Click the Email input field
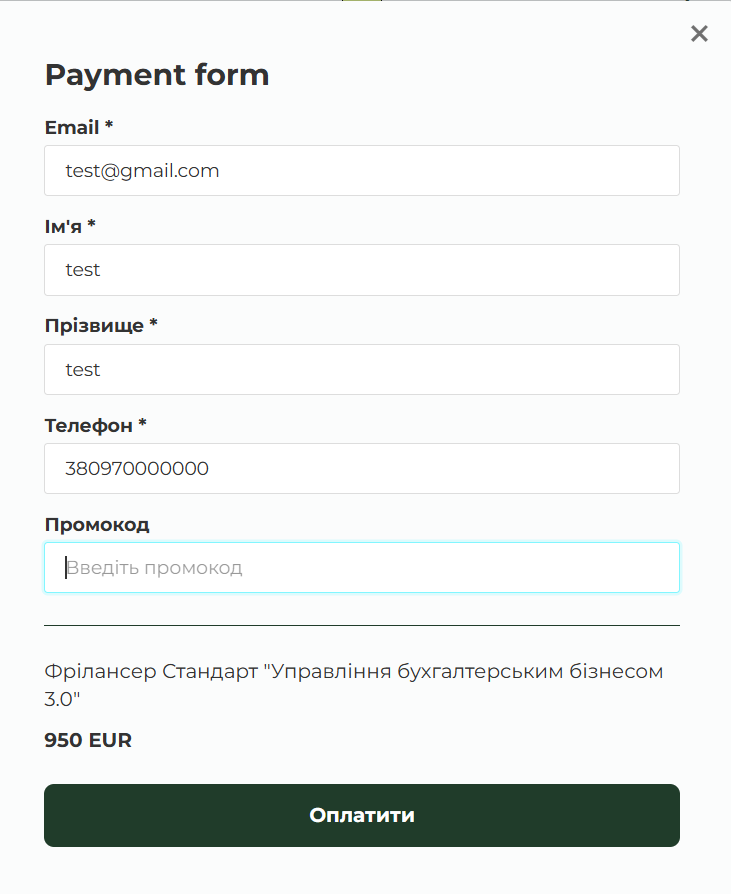731x894 pixels. pos(362,171)
